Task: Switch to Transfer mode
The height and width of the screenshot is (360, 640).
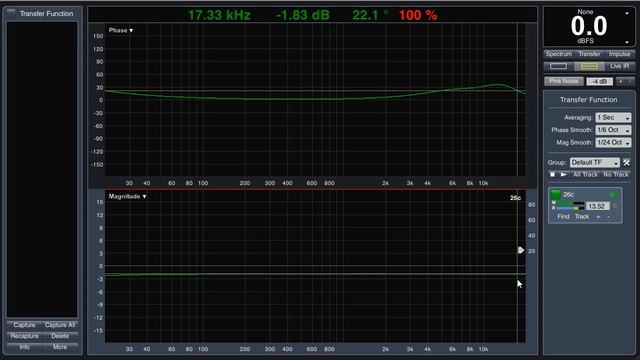Action: point(589,54)
